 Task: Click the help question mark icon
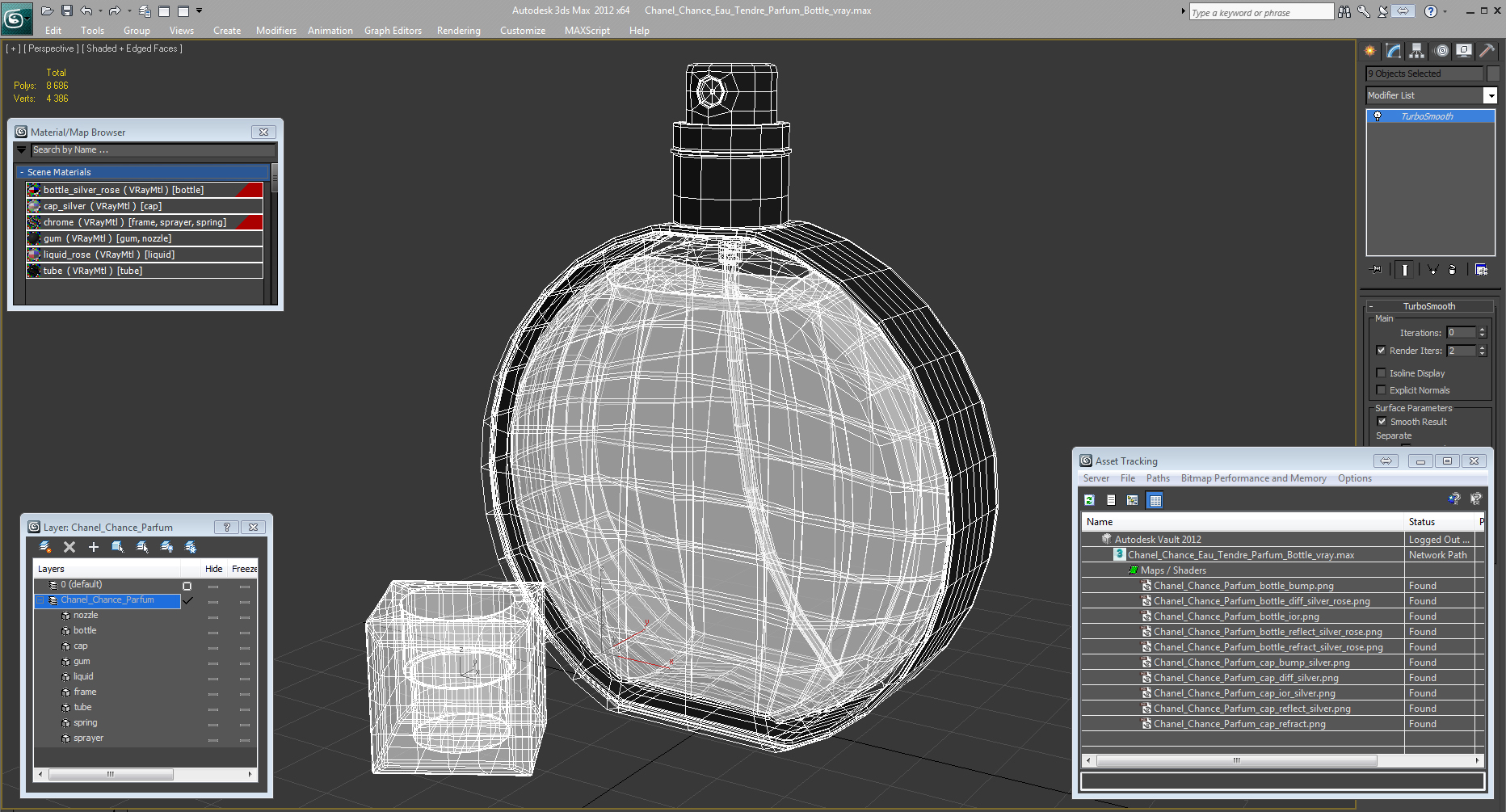1431,11
